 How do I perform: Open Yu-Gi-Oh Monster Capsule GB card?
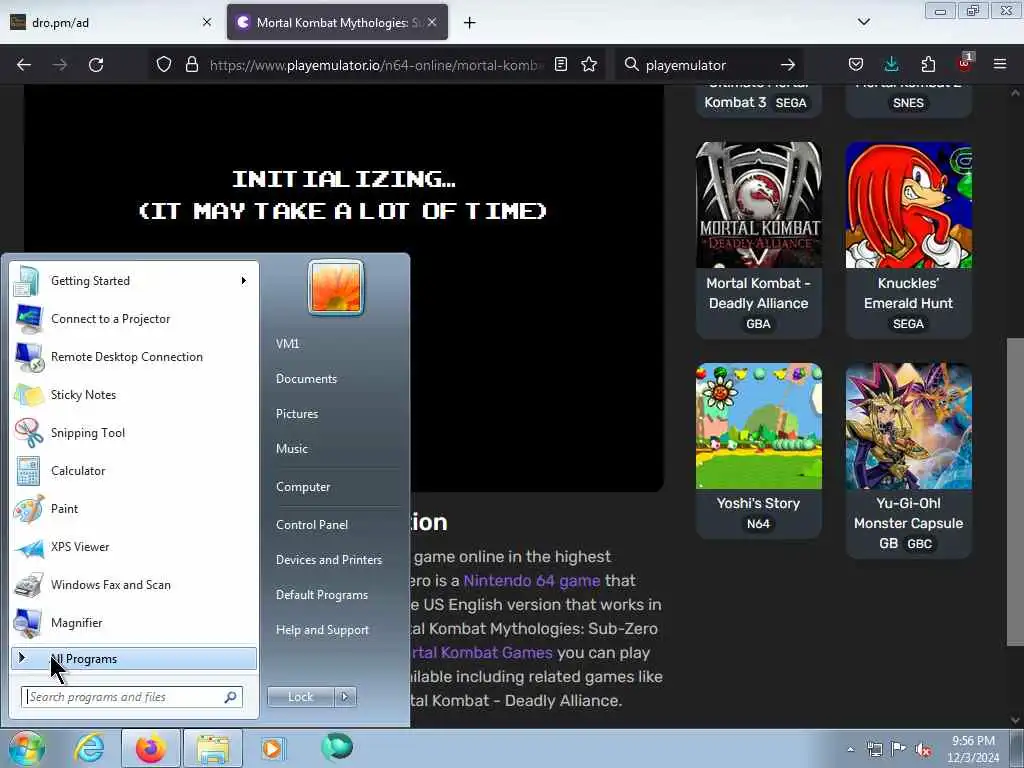point(908,460)
